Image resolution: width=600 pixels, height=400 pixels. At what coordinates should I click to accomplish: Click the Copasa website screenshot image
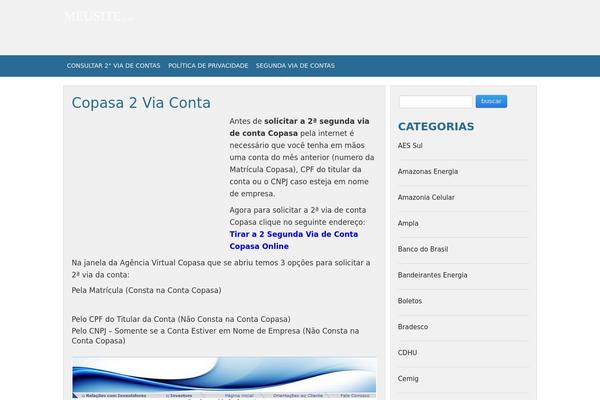[224, 379]
